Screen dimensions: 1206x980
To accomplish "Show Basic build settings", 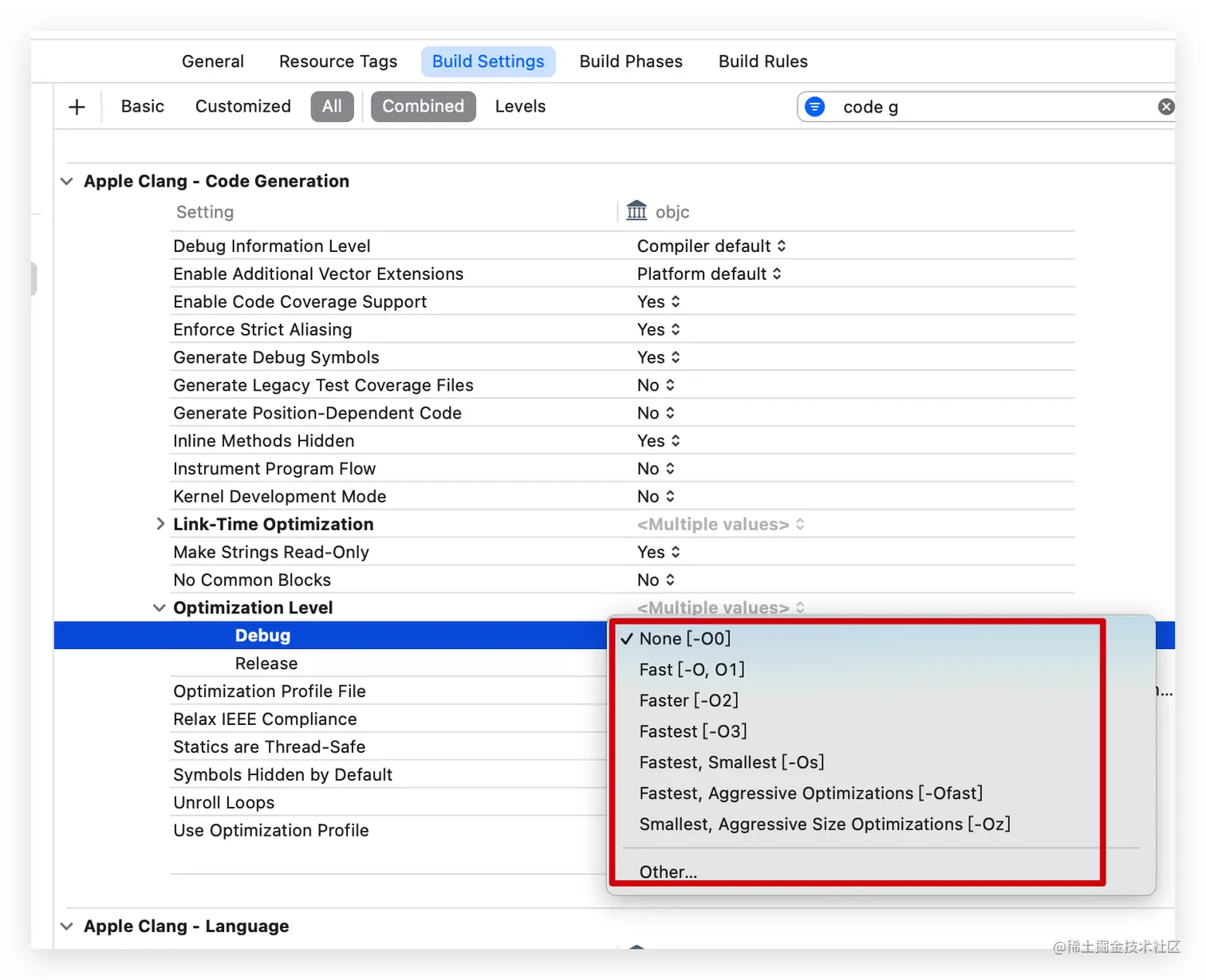I will pos(143,107).
